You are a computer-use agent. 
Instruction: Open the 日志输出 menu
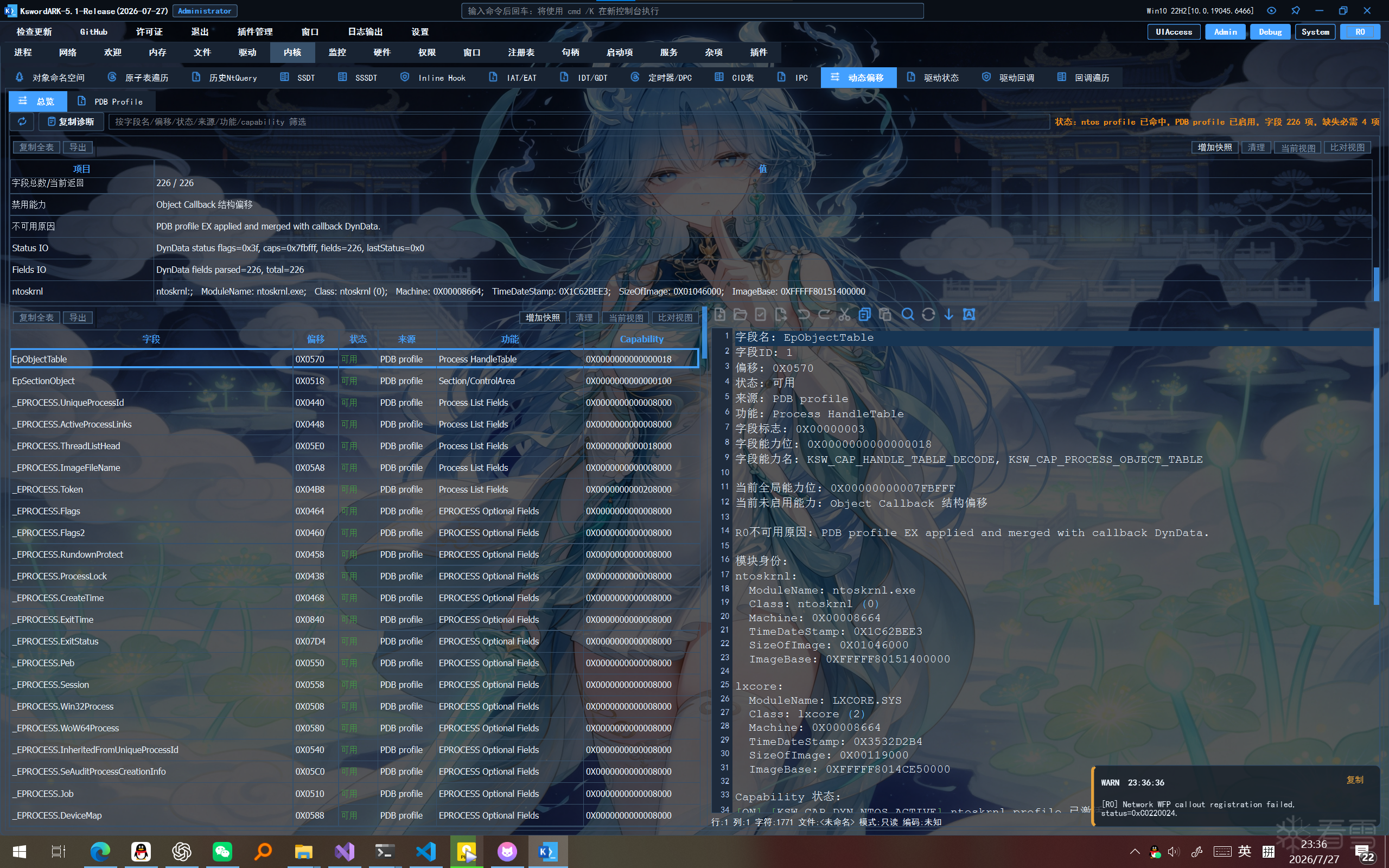pyautogui.click(x=365, y=32)
